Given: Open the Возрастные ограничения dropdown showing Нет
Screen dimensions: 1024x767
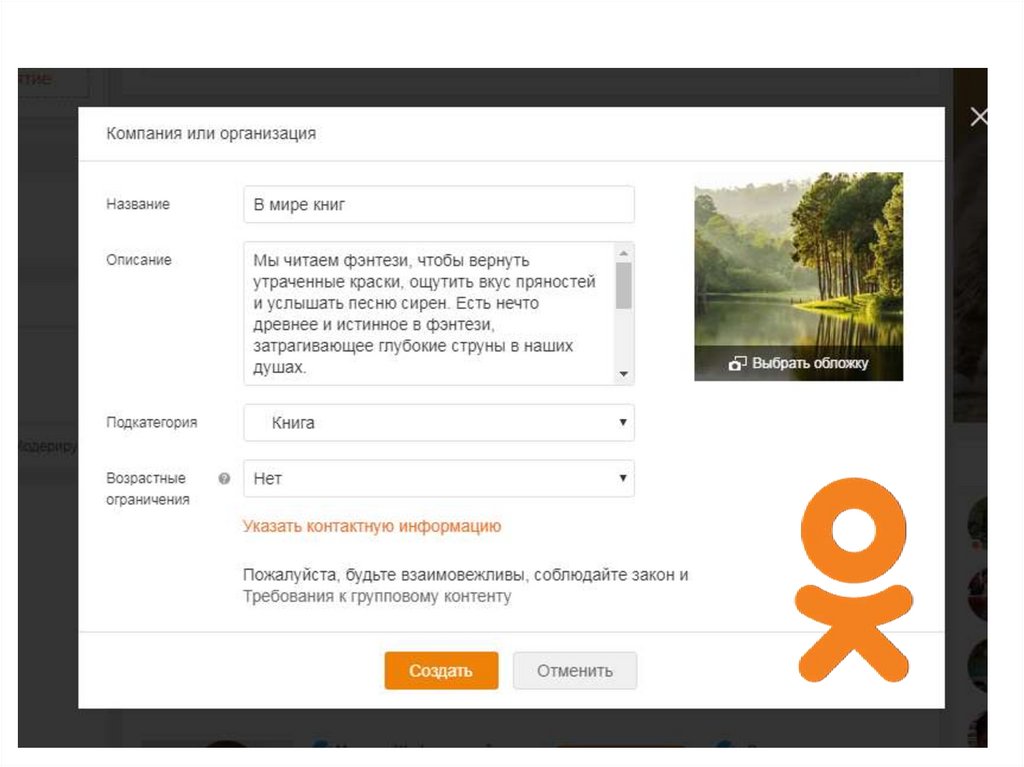Looking at the screenshot, I should pos(439,478).
